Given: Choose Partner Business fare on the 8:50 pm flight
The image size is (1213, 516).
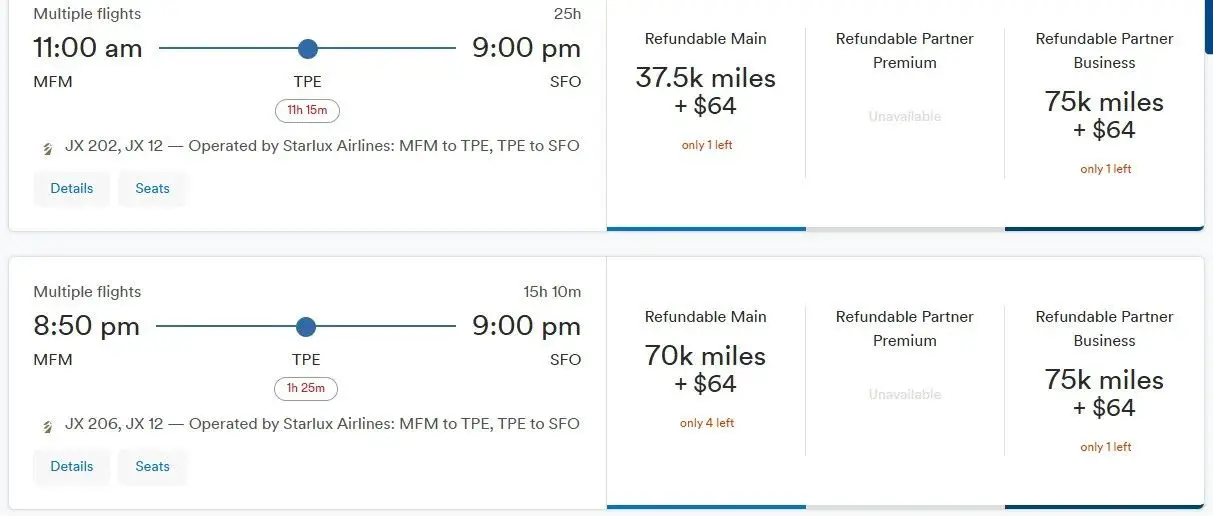Looking at the screenshot, I should [x=1104, y=394].
